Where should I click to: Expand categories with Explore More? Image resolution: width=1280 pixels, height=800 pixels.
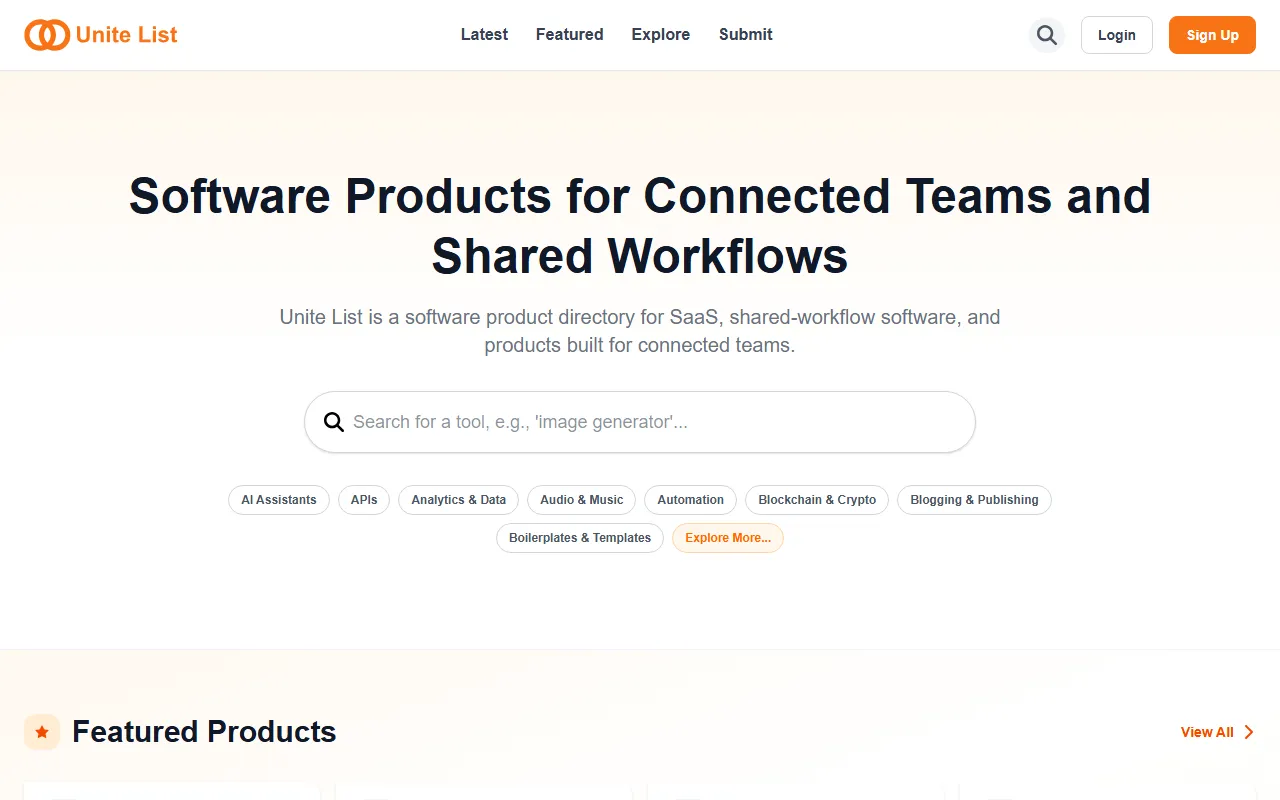(x=727, y=538)
